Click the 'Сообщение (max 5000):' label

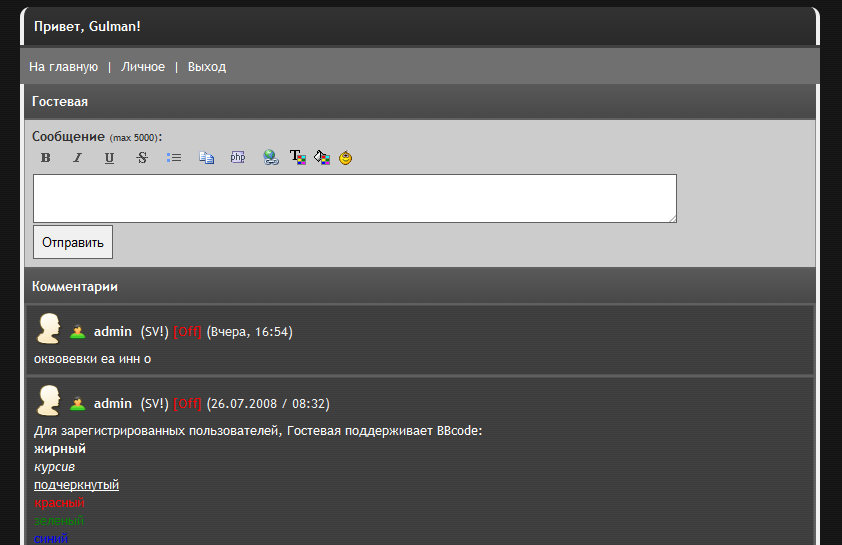[x=97, y=137]
